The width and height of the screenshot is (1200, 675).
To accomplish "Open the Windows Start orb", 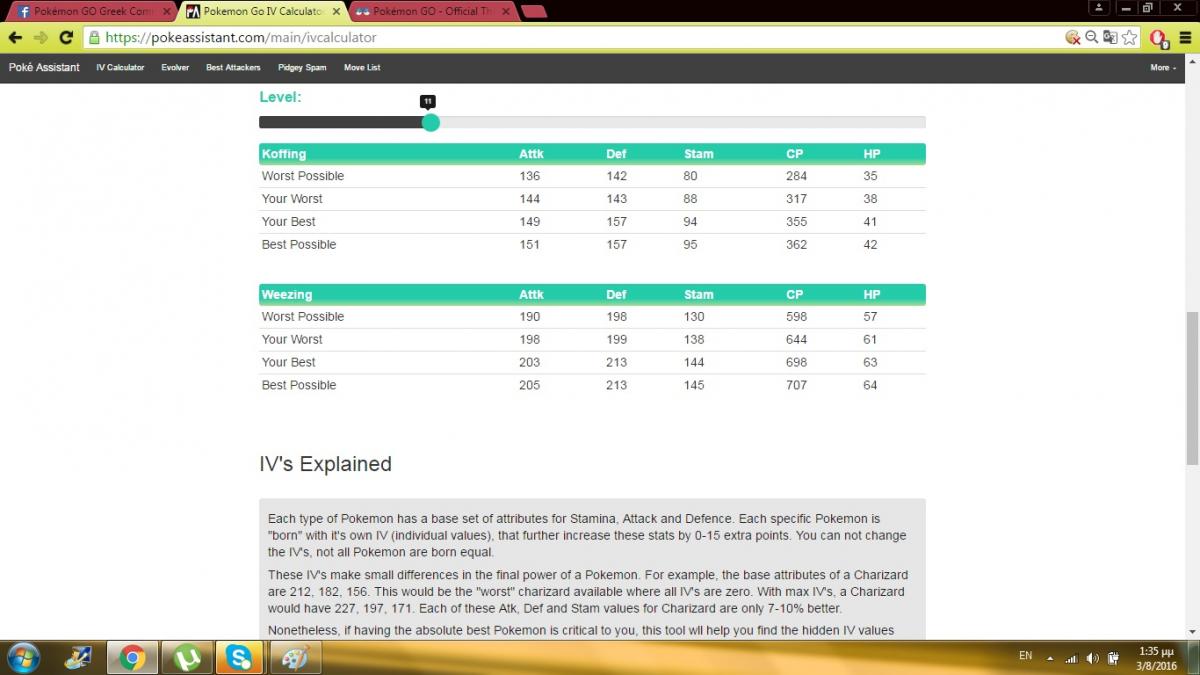I will pos(22,658).
